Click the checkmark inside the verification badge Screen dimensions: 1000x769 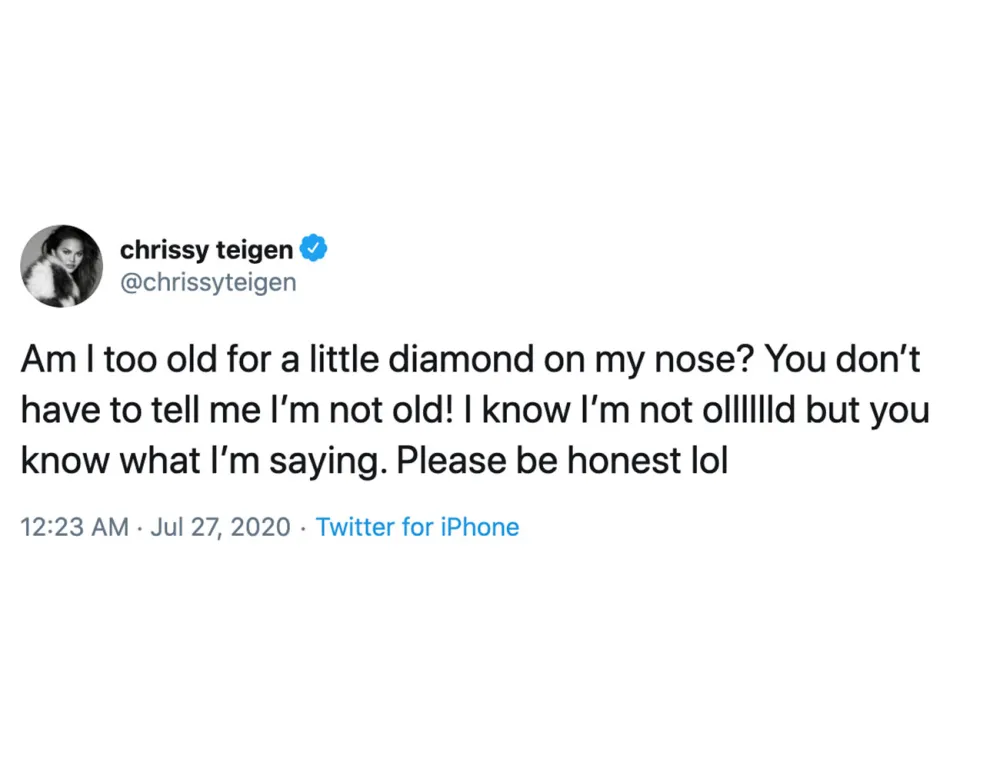313,249
